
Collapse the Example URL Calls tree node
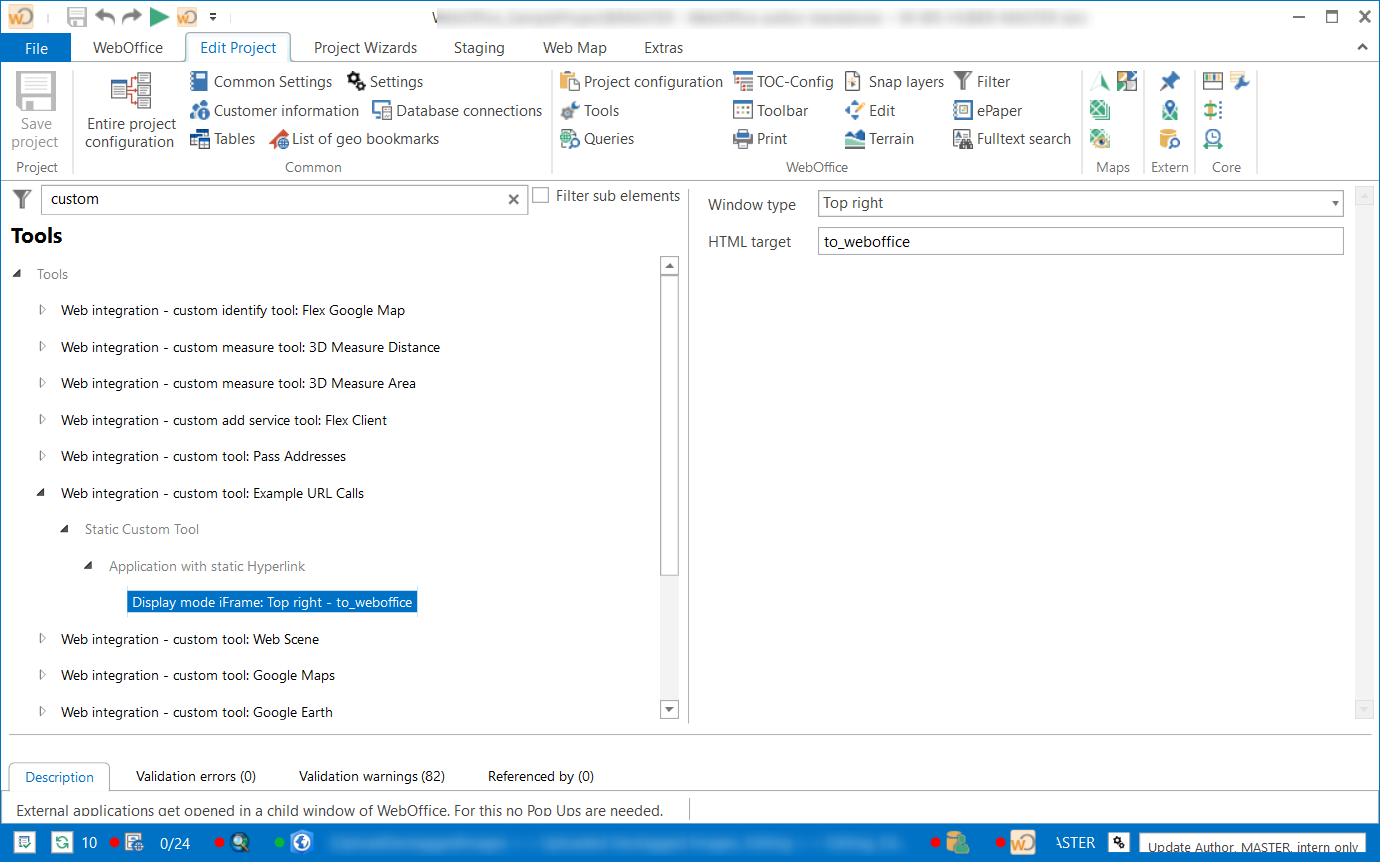(x=42, y=493)
